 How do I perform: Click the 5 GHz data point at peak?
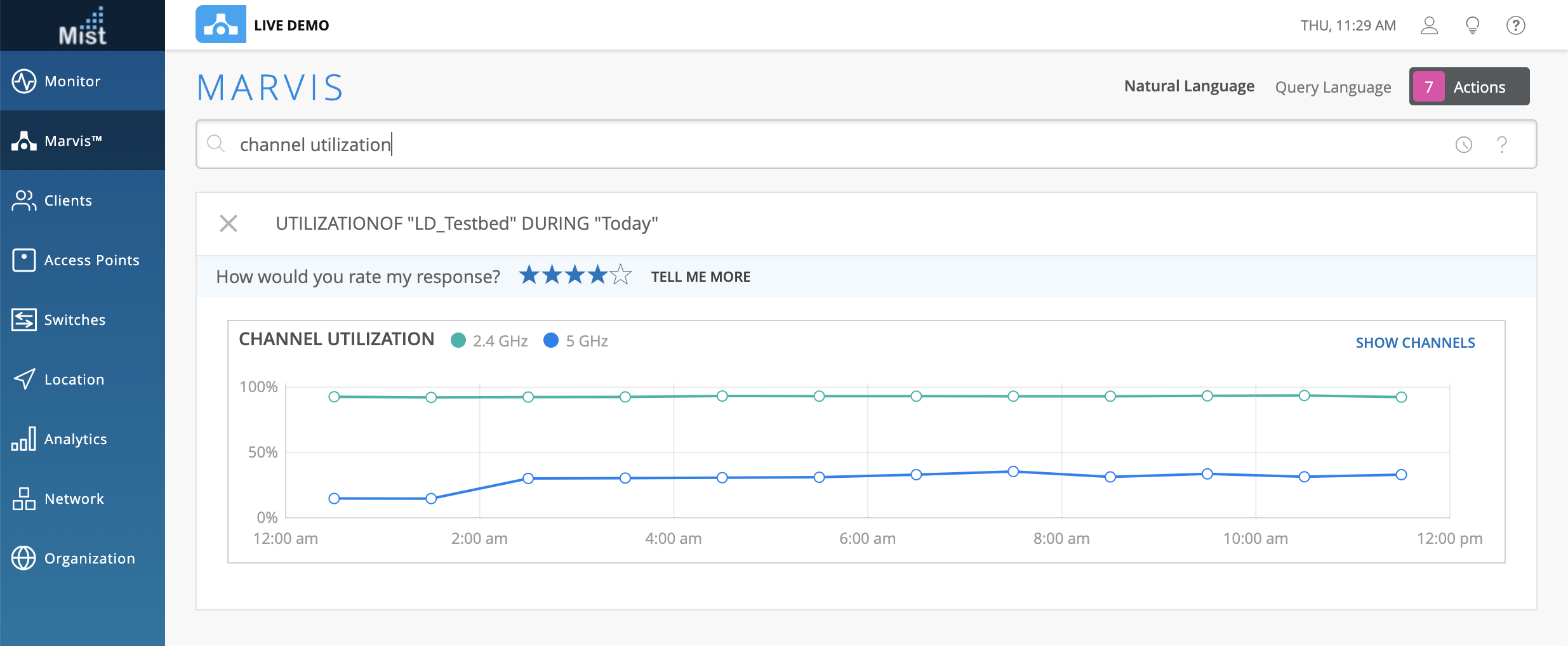(1013, 471)
